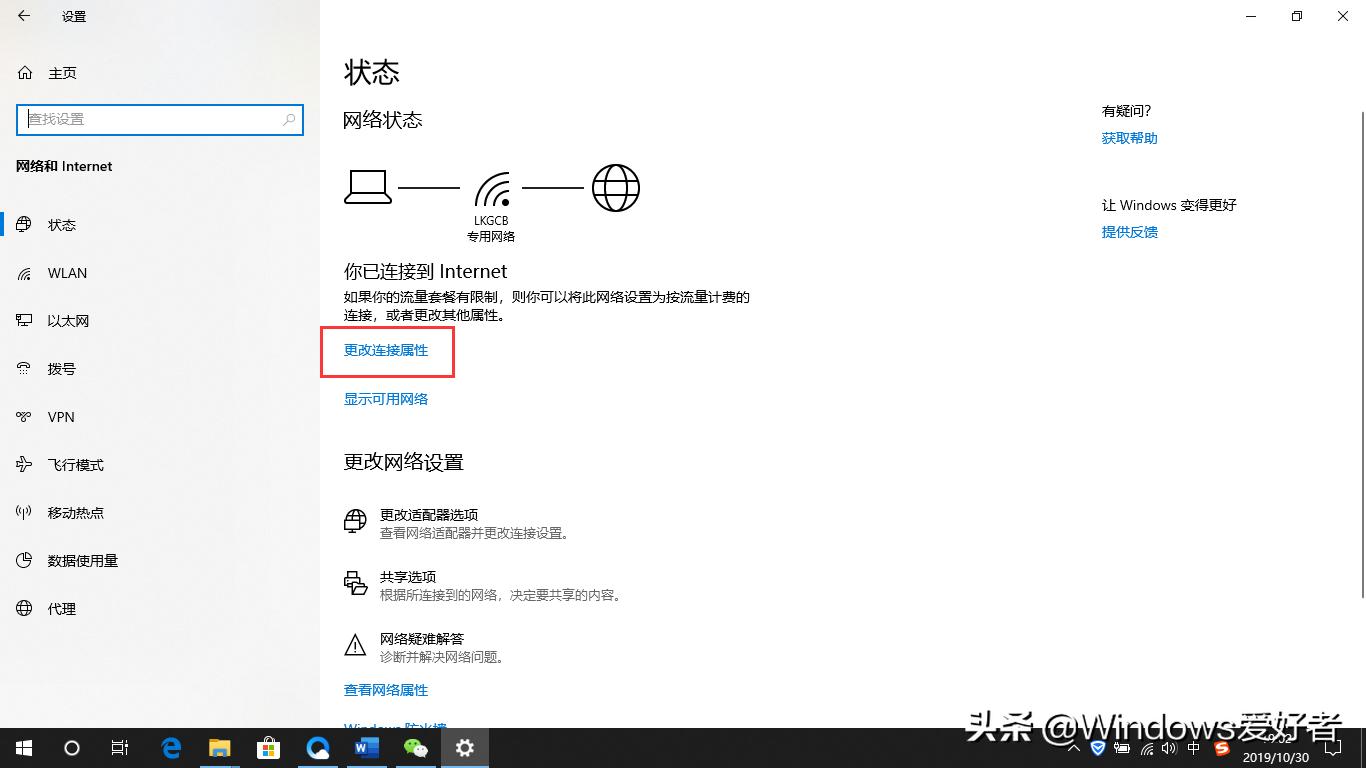The height and width of the screenshot is (768, 1366).
Task: Open 拨号 (Dial-up) settings
Action: (61, 368)
